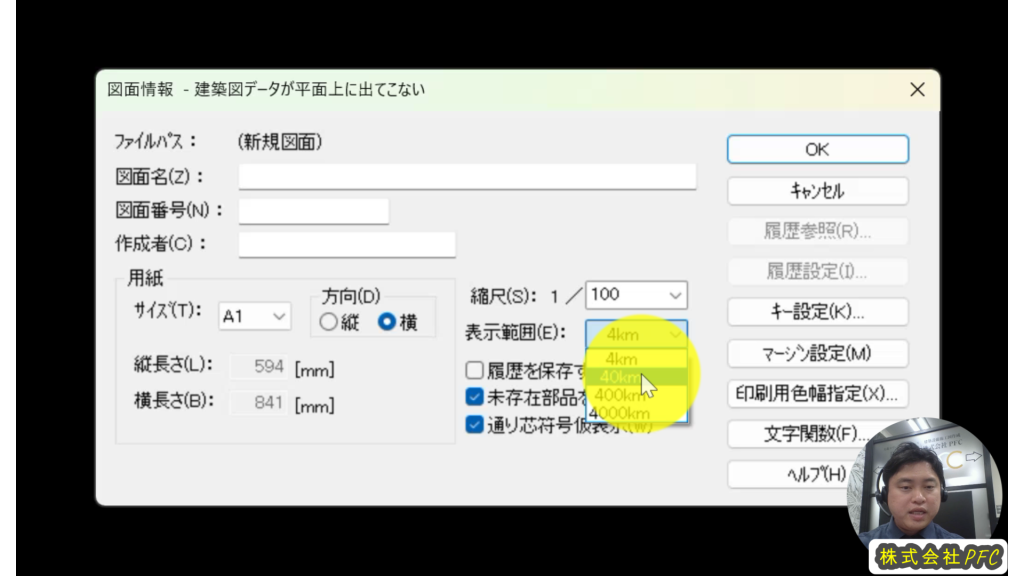Confirm settings with the OK button
This screenshot has width=1024, height=576.
pyautogui.click(x=818, y=150)
